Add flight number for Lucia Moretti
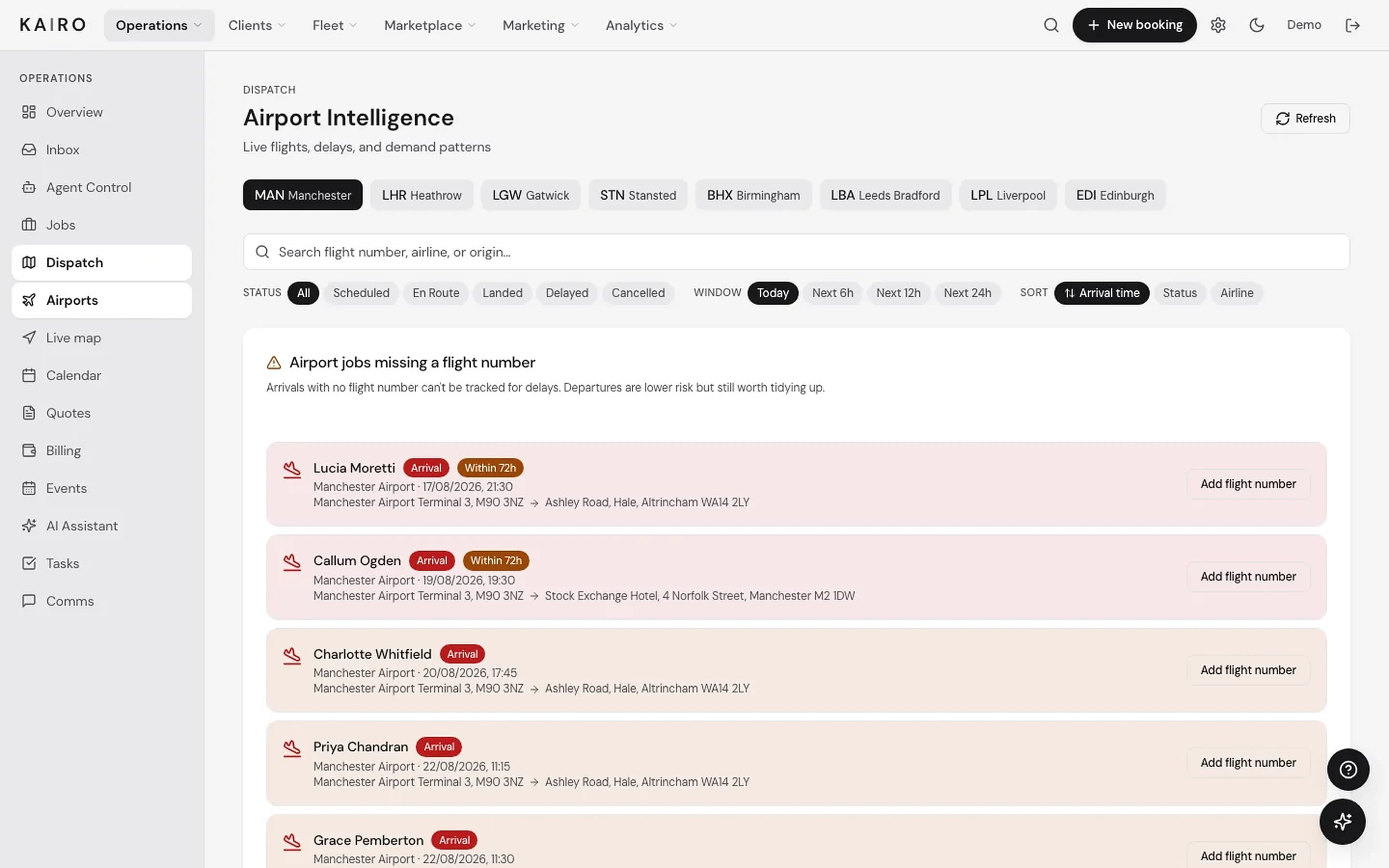 point(1248,484)
